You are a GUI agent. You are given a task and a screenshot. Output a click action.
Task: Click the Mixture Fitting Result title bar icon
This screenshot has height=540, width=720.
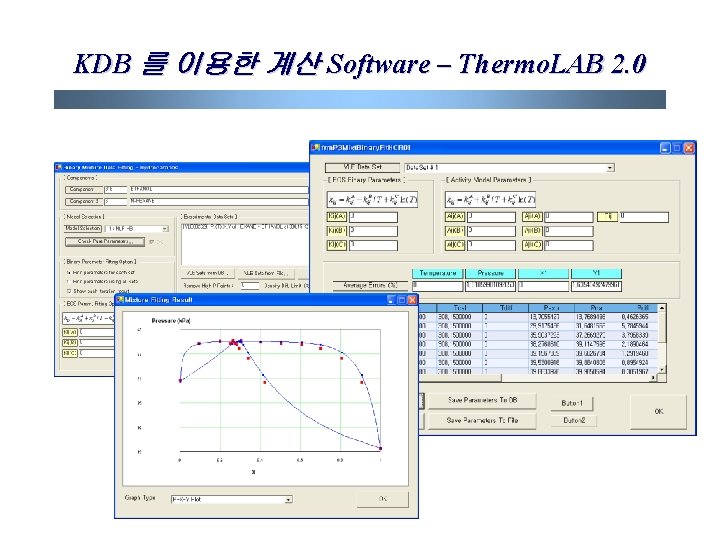coord(120,300)
